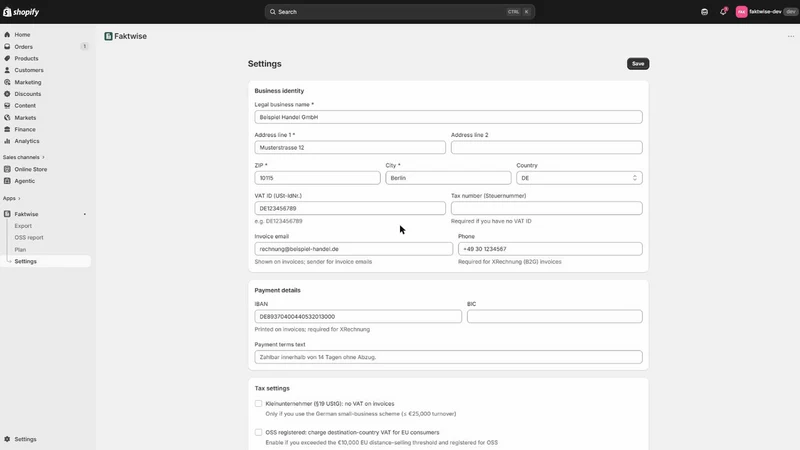Click the Online Store icon
The width and height of the screenshot is (800, 450).
pyautogui.click(x=7, y=169)
